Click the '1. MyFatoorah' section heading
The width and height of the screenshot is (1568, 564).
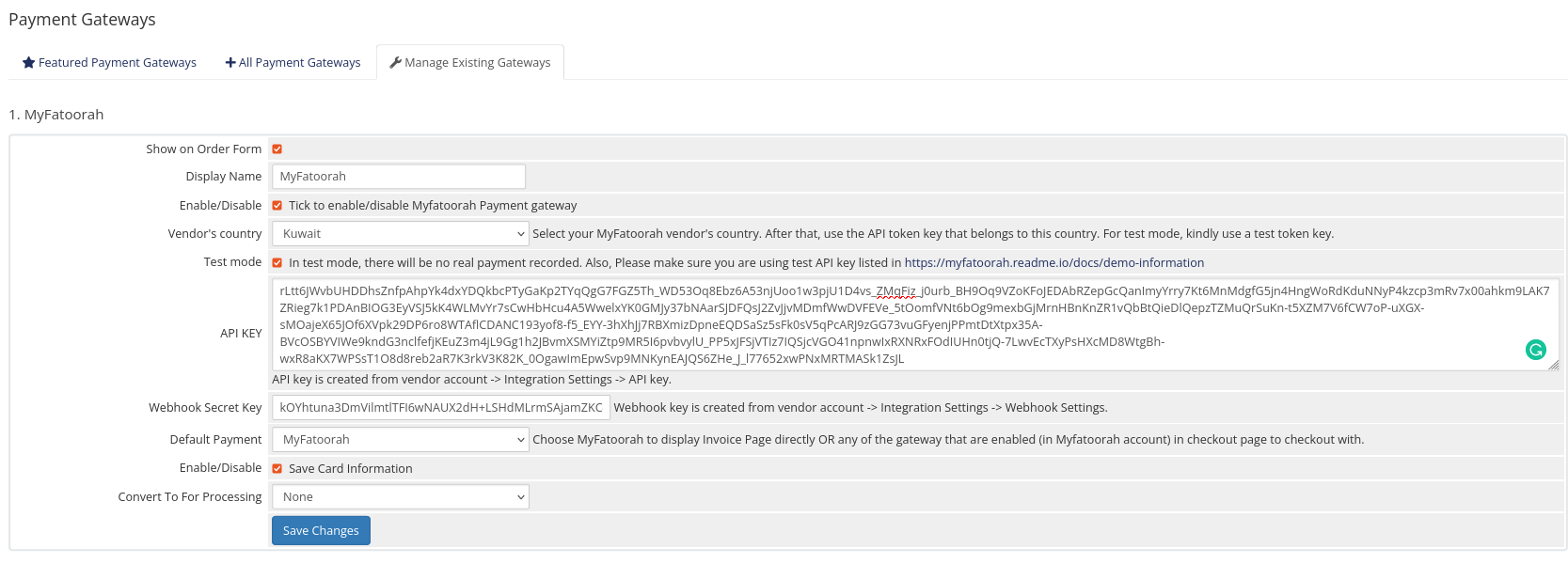point(56,115)
